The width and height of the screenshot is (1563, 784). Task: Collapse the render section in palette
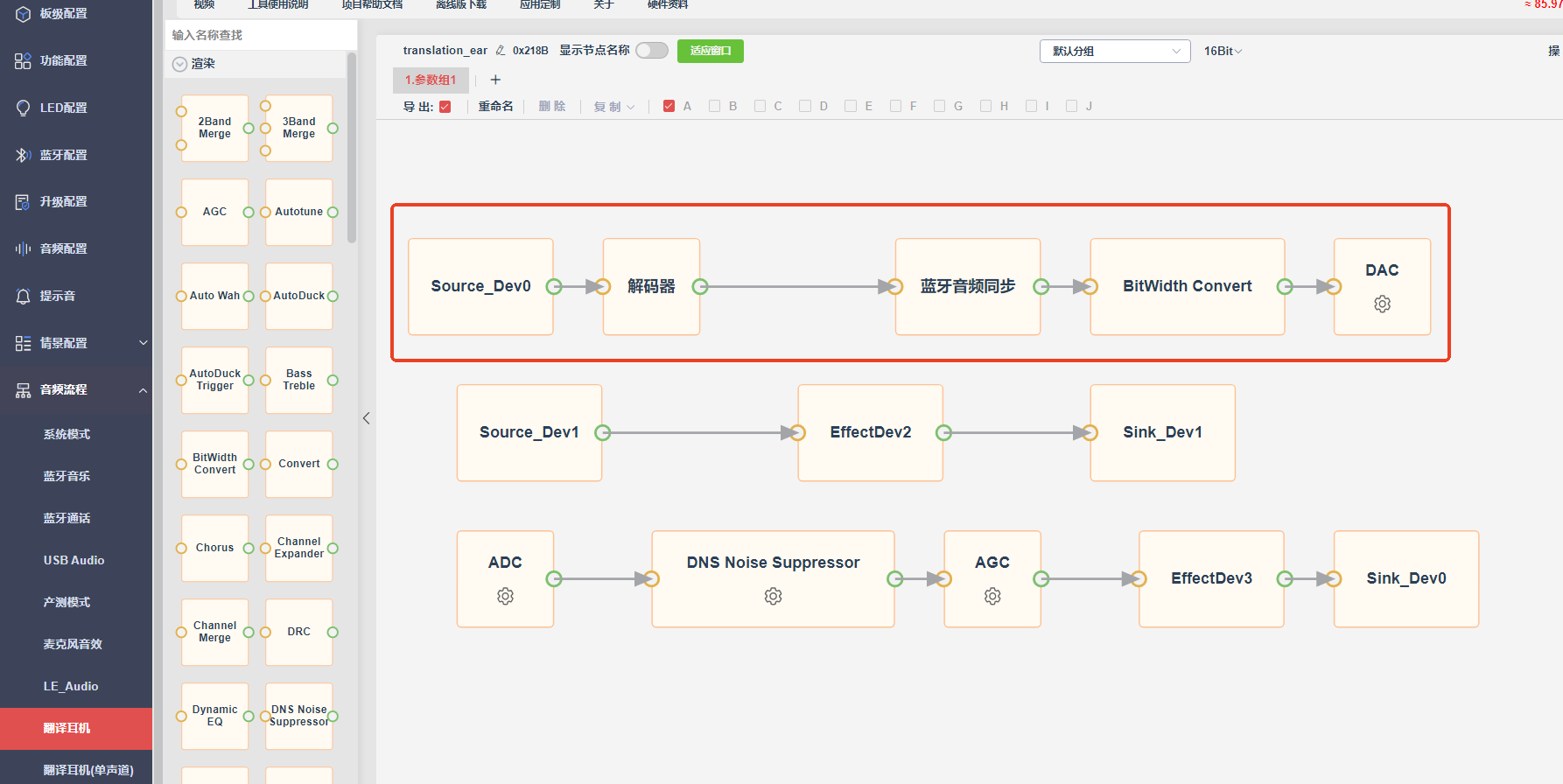point(179,64)
